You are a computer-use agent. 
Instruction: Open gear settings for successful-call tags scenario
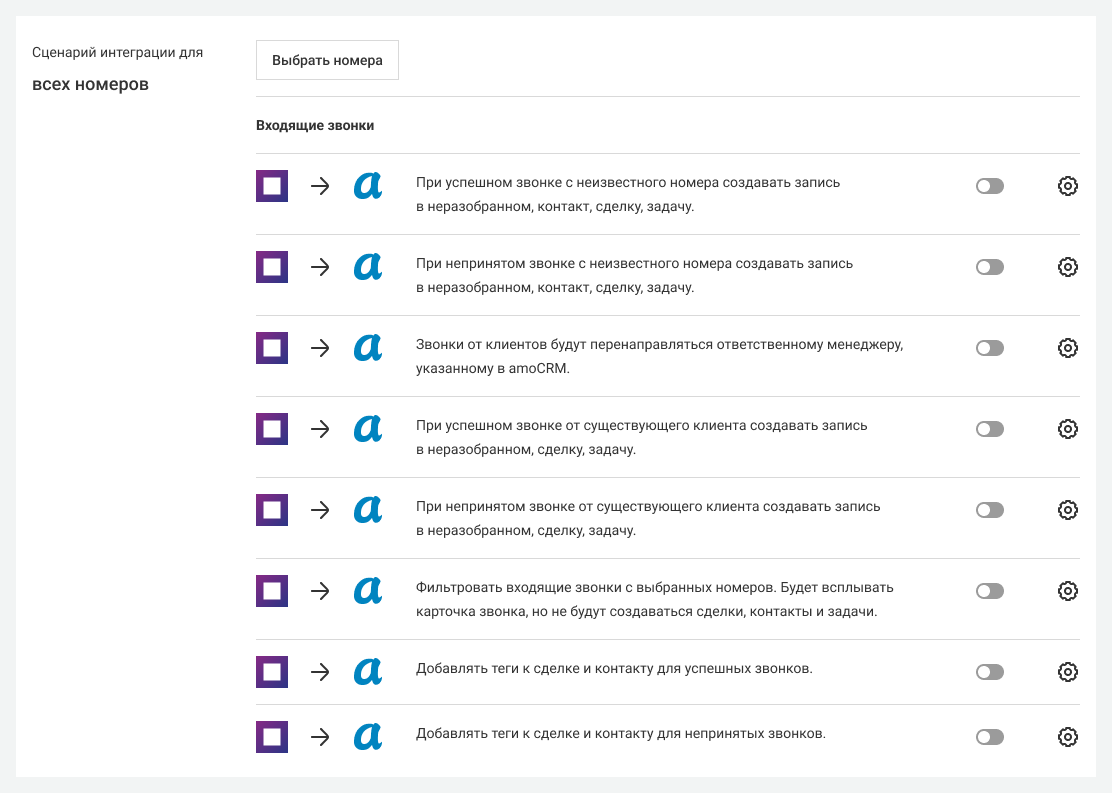(x=1067, y=672)
